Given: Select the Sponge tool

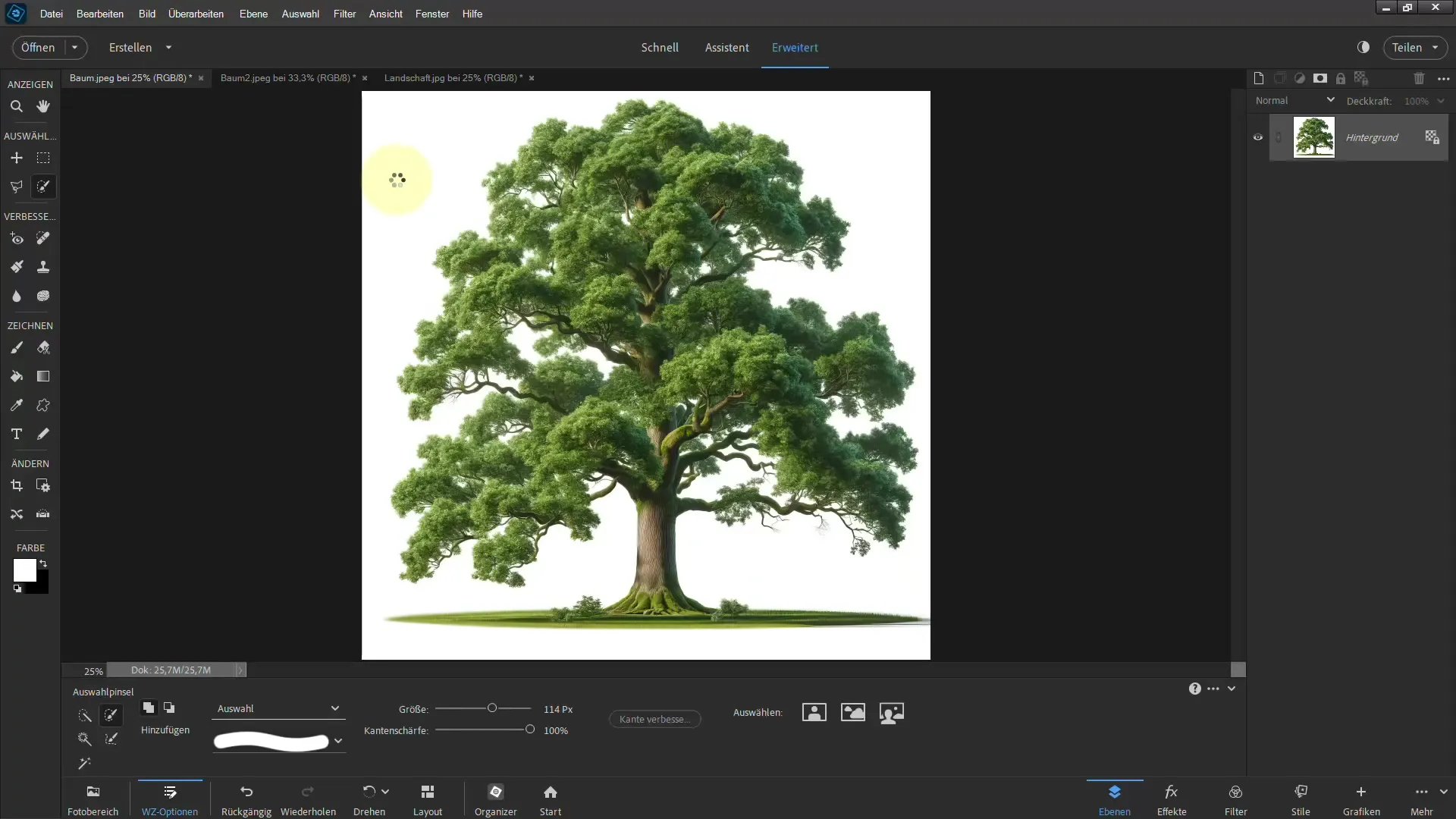Looking at the screenshot, I should coord(43,296).
